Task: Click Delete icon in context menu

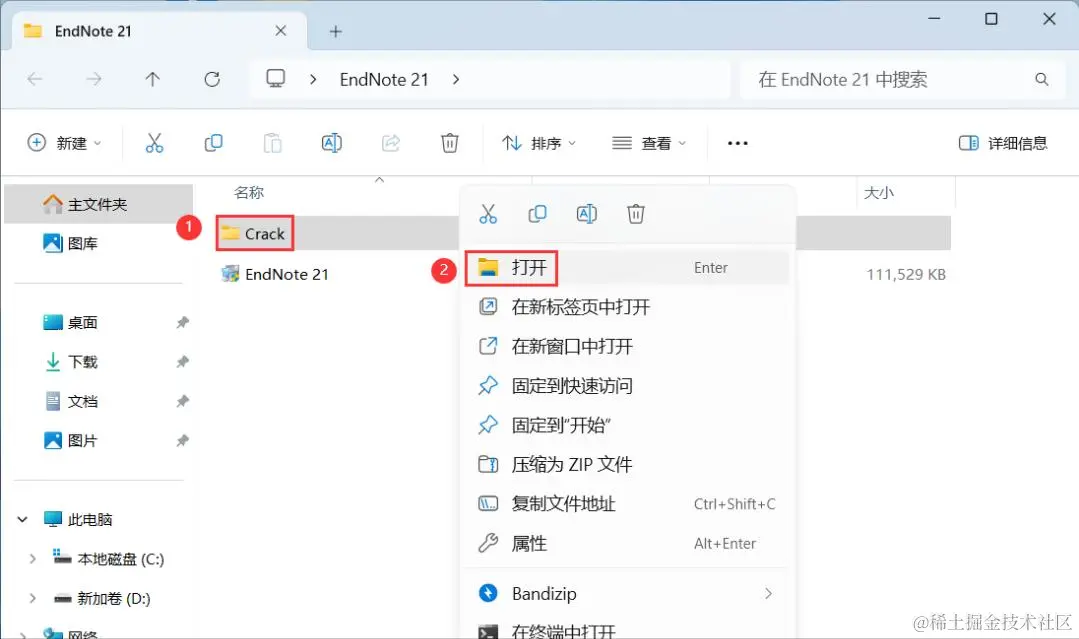Action: [636, 214]
